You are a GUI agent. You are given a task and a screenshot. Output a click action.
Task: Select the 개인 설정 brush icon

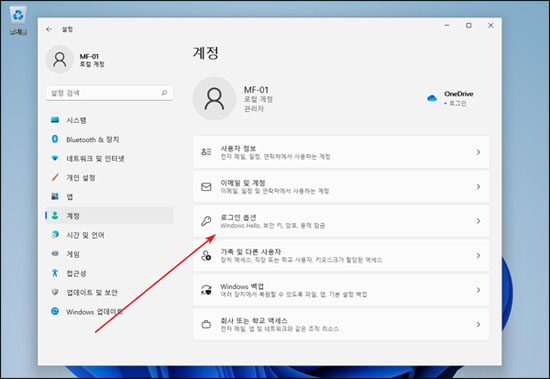click(55, 177)
